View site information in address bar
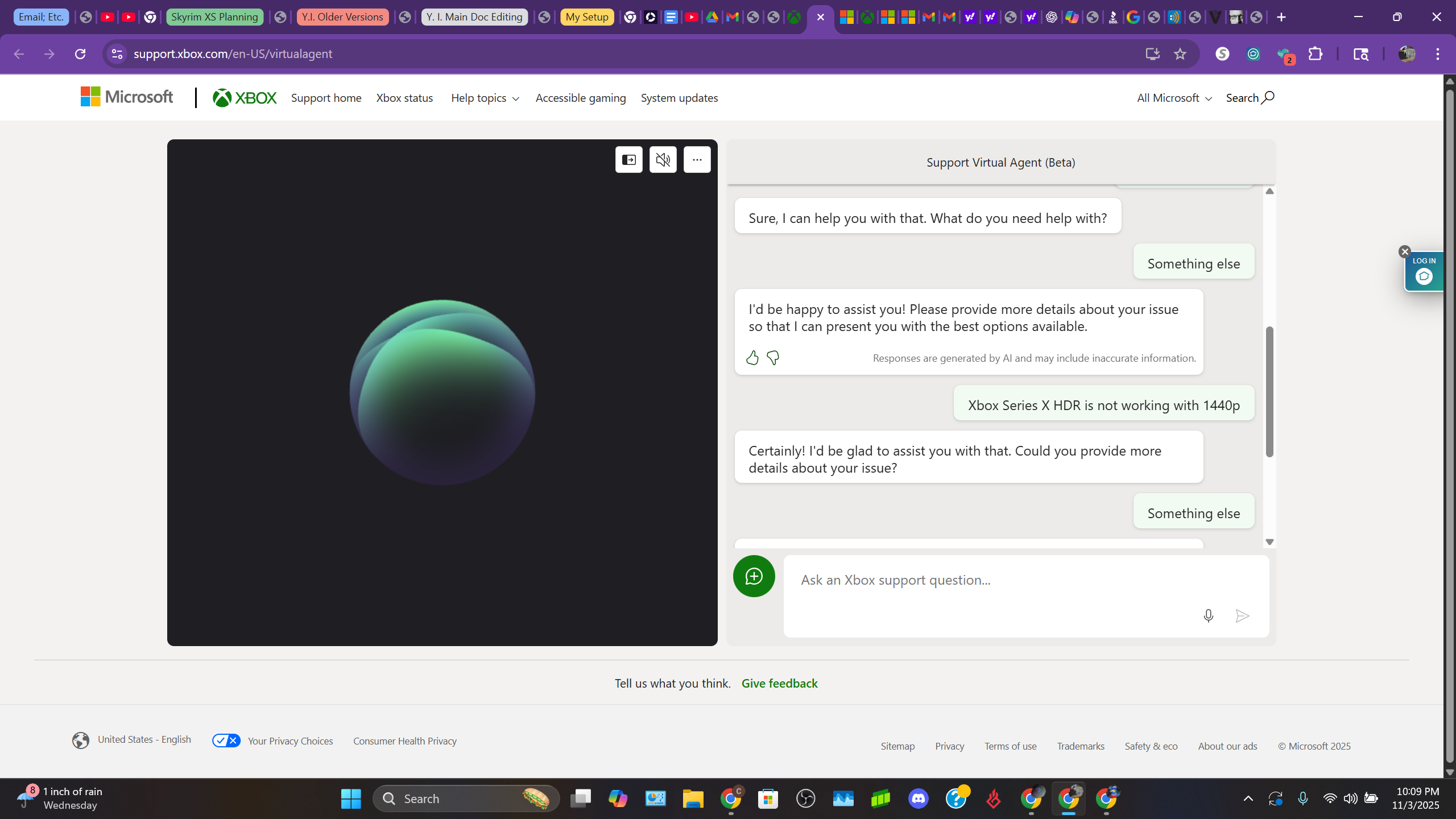1456x819 pixels. (117, 54)
